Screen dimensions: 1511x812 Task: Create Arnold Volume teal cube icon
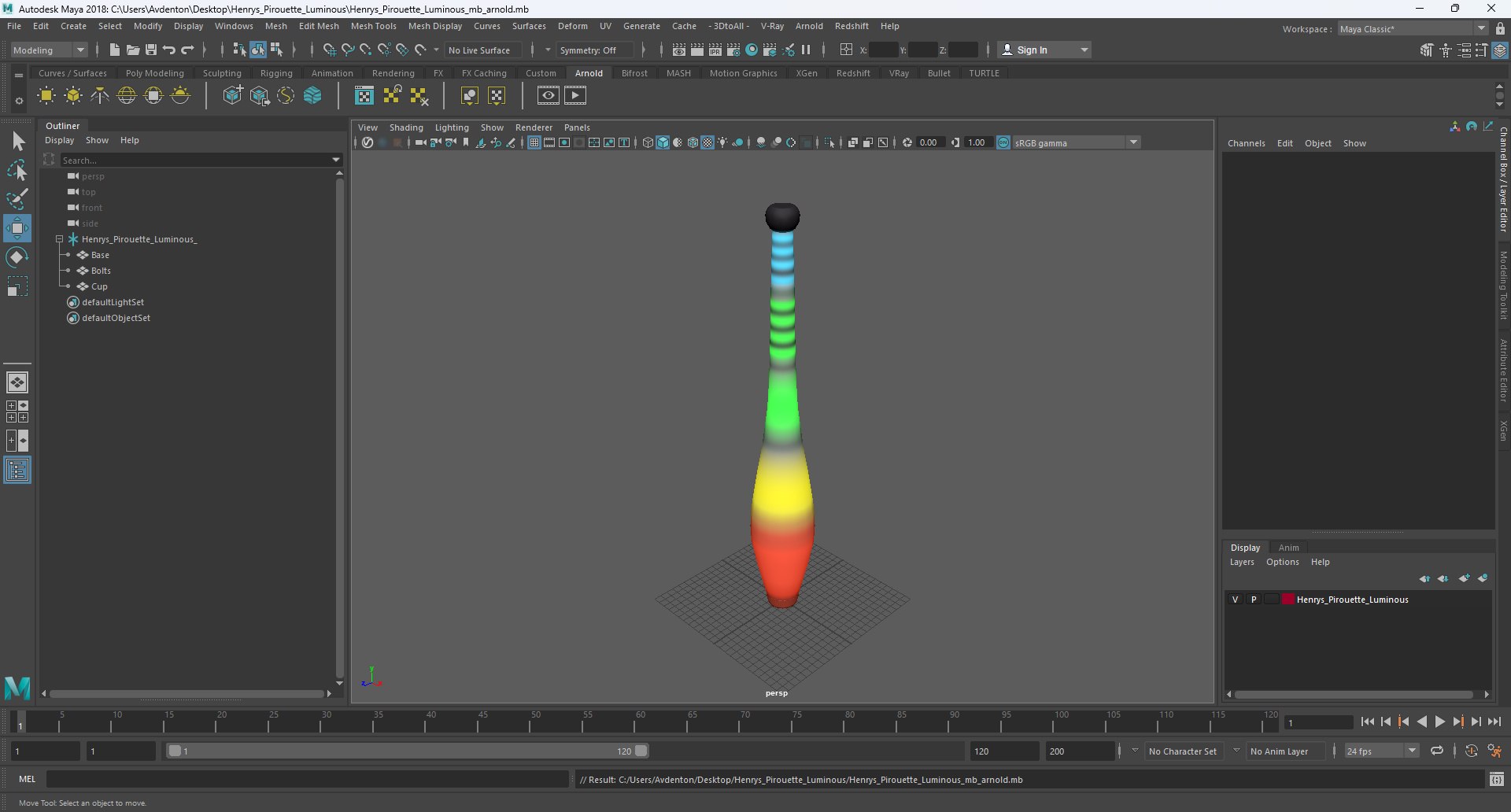pyautogui.click(x=312, y=96)
